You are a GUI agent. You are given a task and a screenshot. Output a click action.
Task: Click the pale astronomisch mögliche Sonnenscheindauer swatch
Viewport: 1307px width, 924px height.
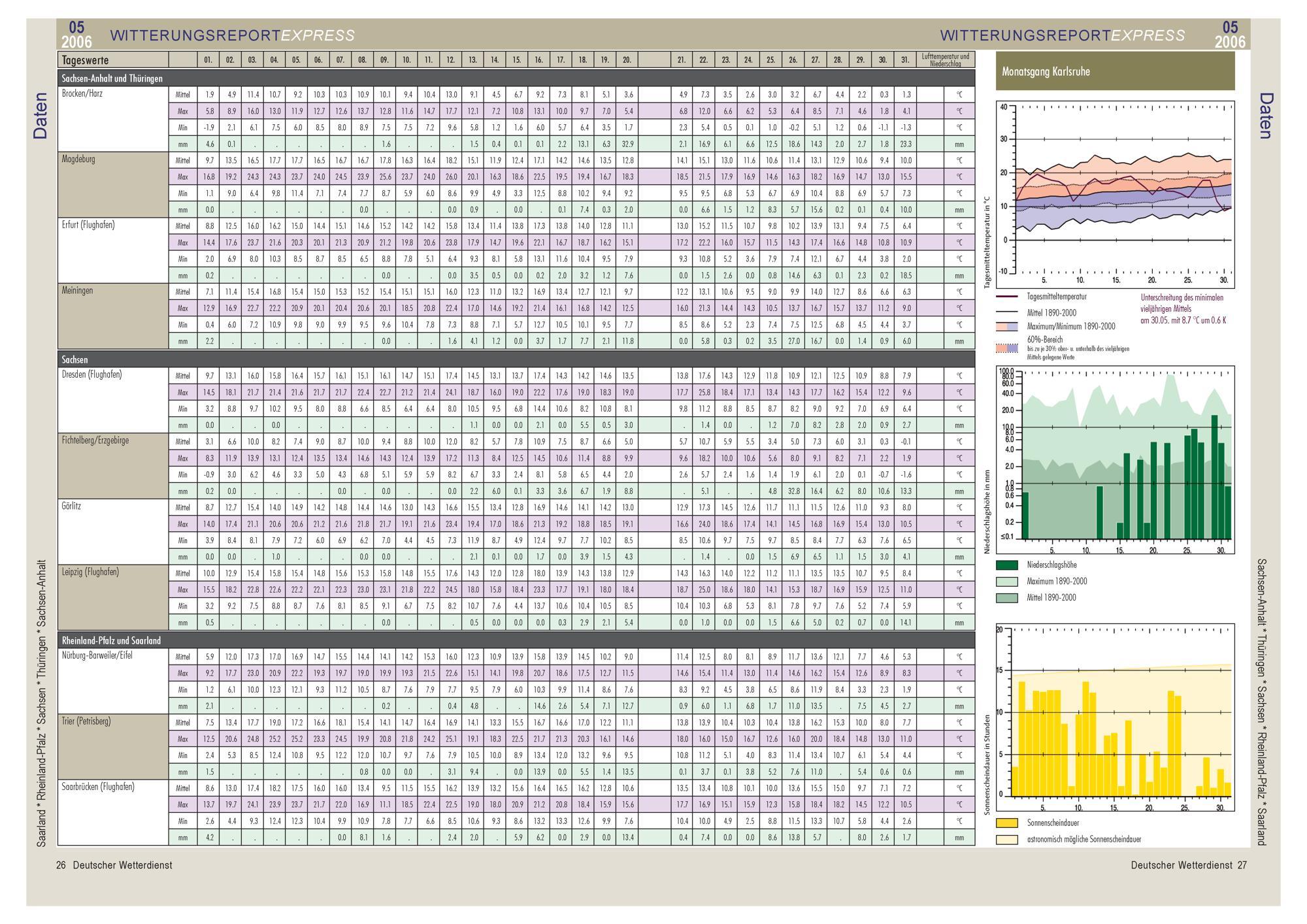point(1007,840)
